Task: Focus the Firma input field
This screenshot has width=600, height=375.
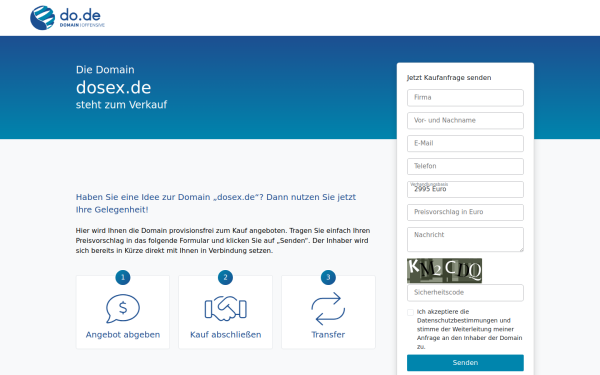Action: tap(465, 98)
